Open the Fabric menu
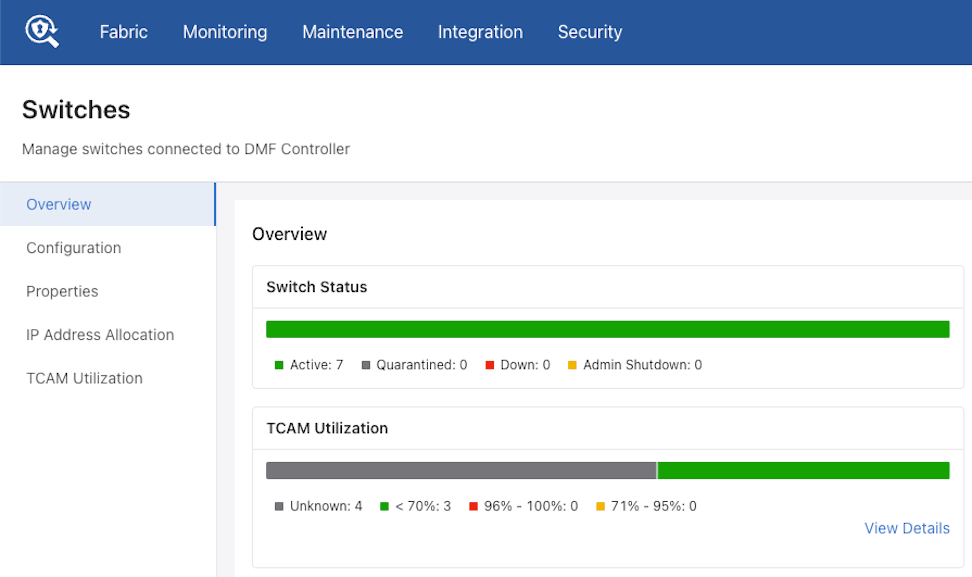The height and width of the screenshot is (577, 972). 124,32
